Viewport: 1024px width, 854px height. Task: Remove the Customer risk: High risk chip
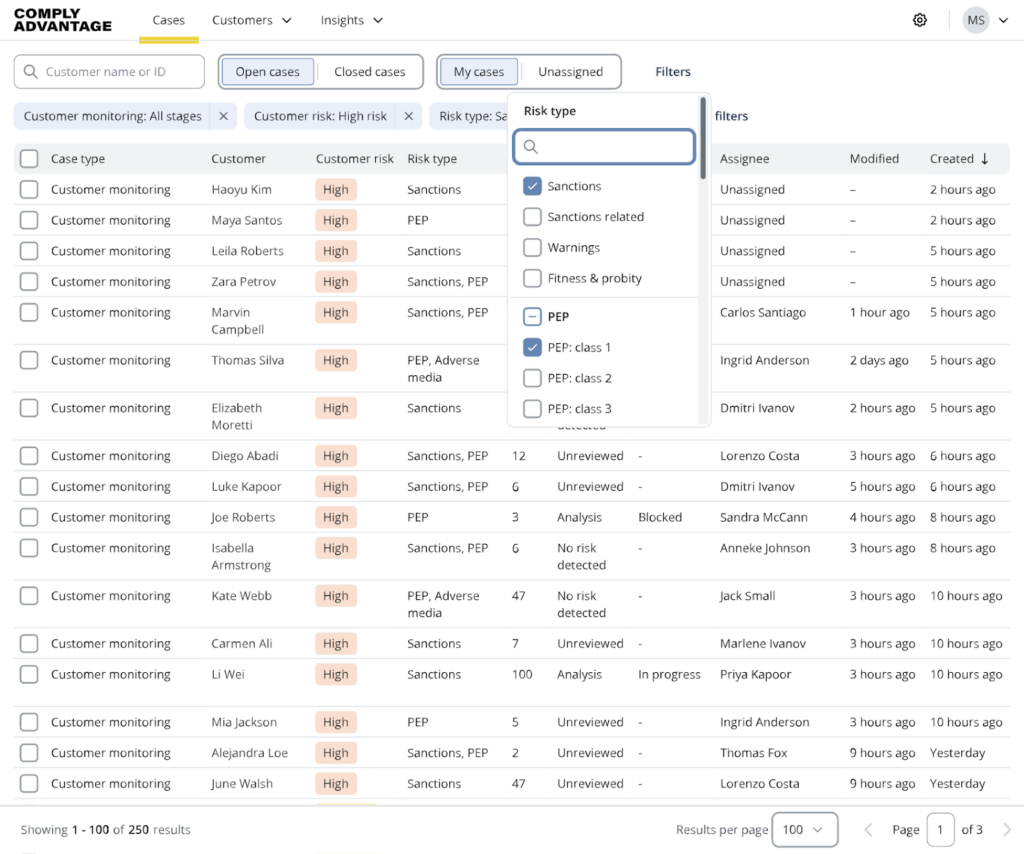pos(408,116)
